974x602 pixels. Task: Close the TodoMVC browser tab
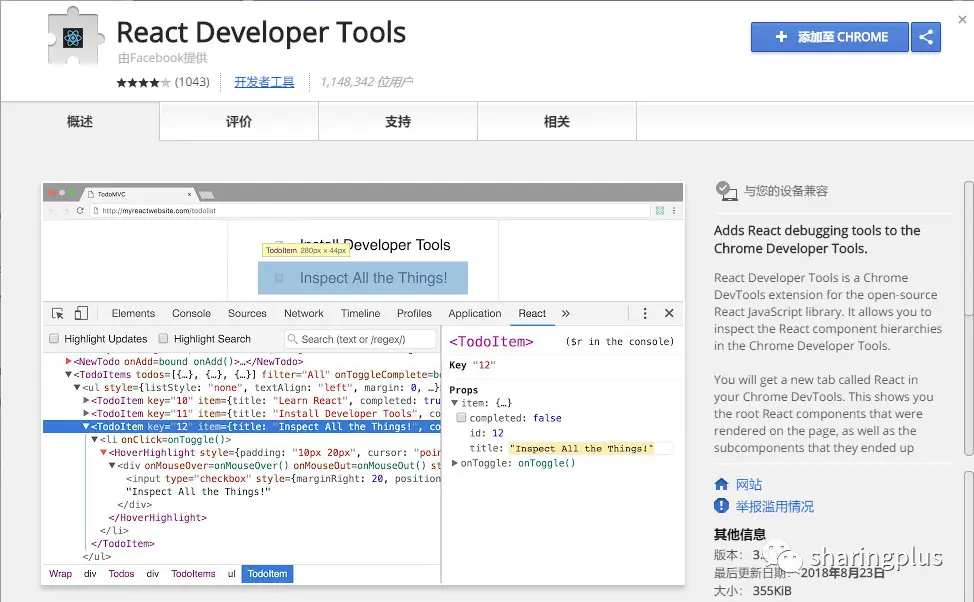[189, 194]
